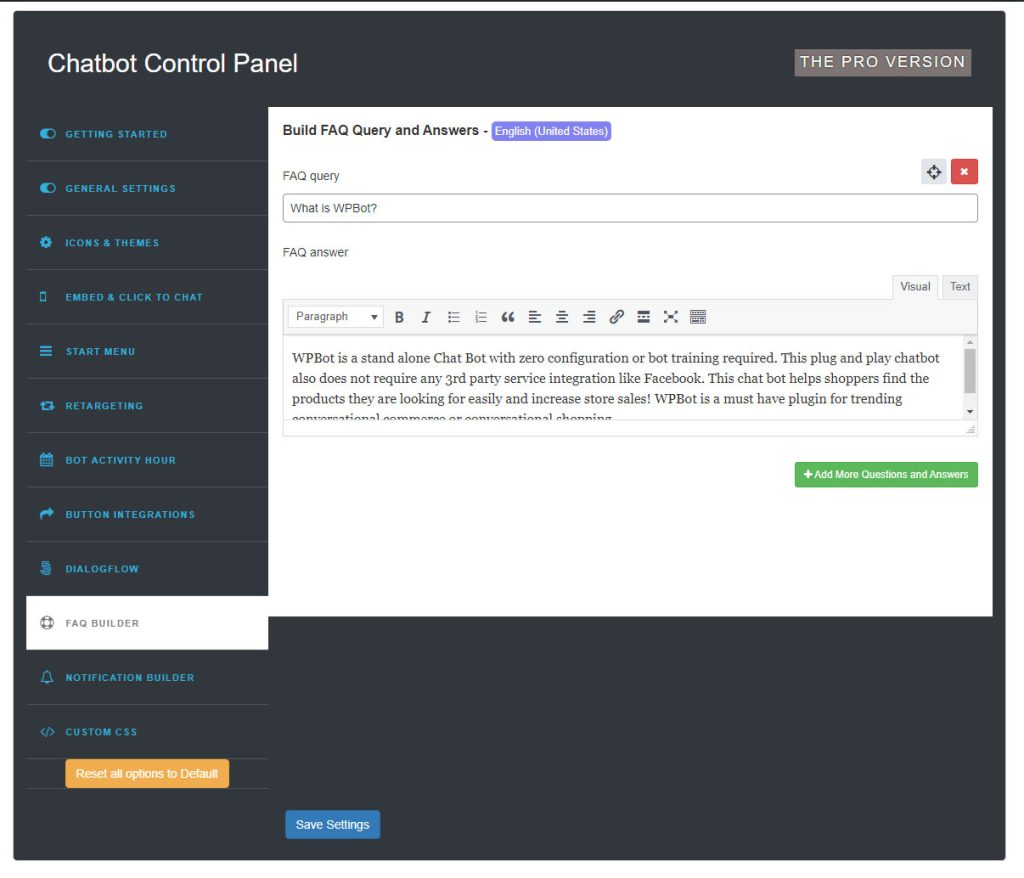1024x878 pixels.
Task: Add a blockquote to the FAQ answer
Action: click(507, 316)
